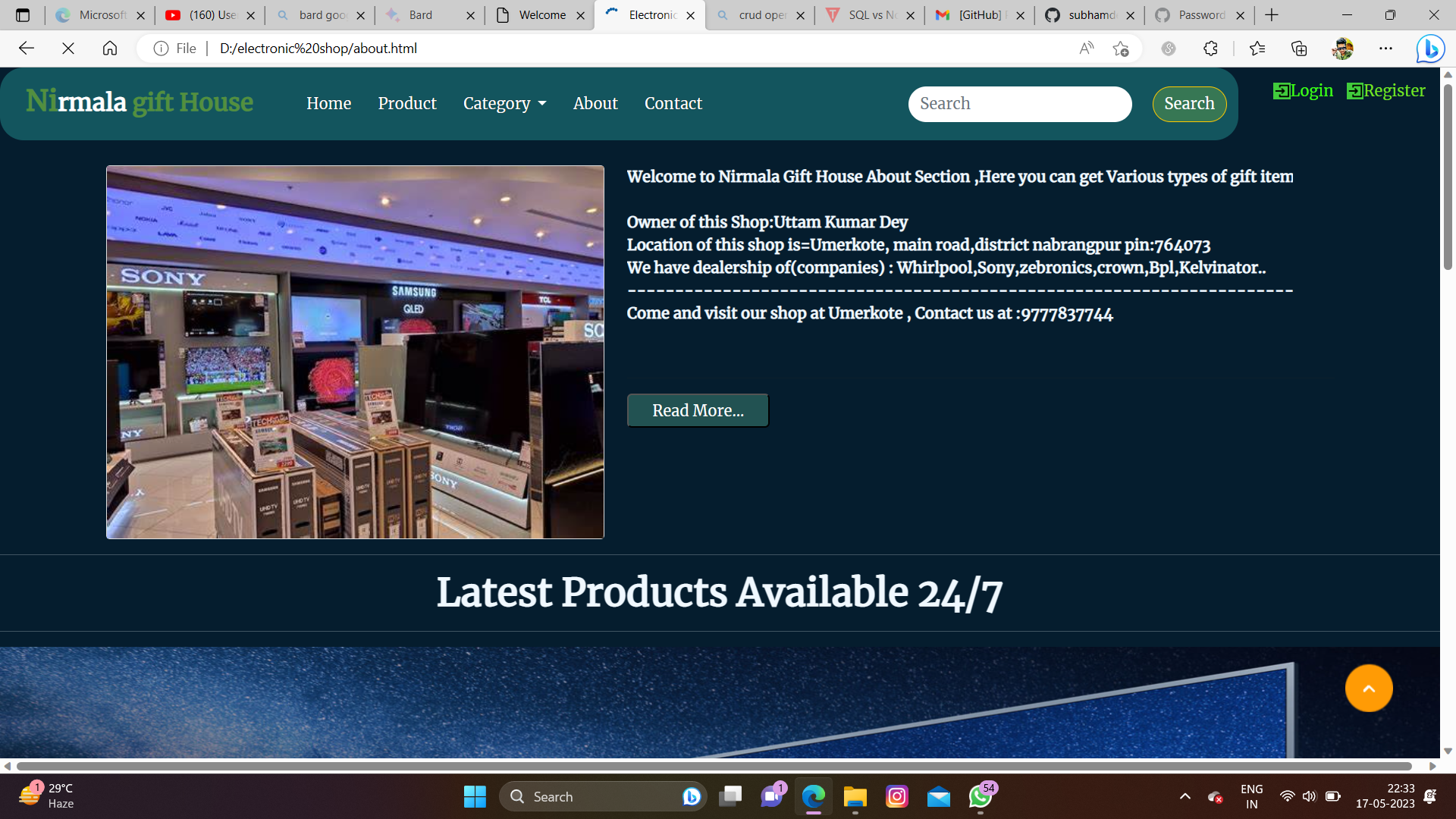Click the scroll-to-top arrow button

coord(1368,688)
